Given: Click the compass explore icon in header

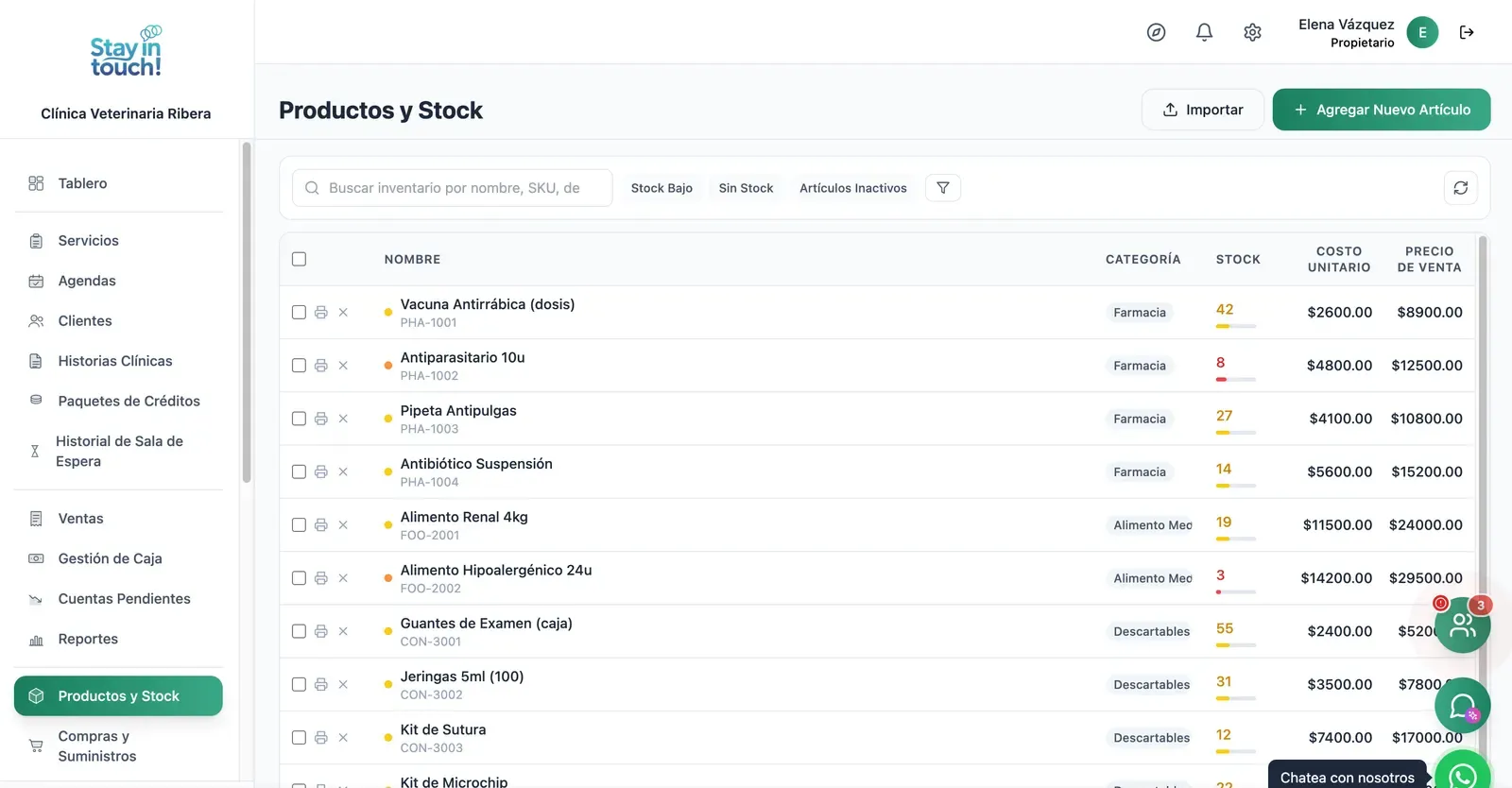Looking at the screenshot, I should pos(1156,32).
